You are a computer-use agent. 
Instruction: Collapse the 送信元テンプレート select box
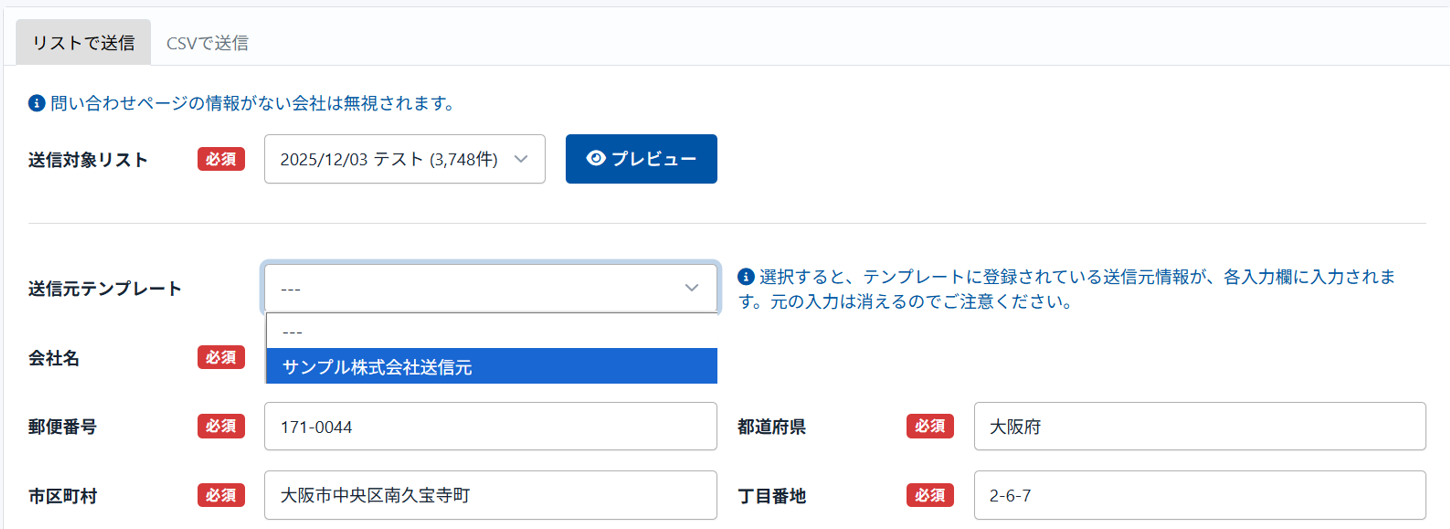[x=490, y=288]
